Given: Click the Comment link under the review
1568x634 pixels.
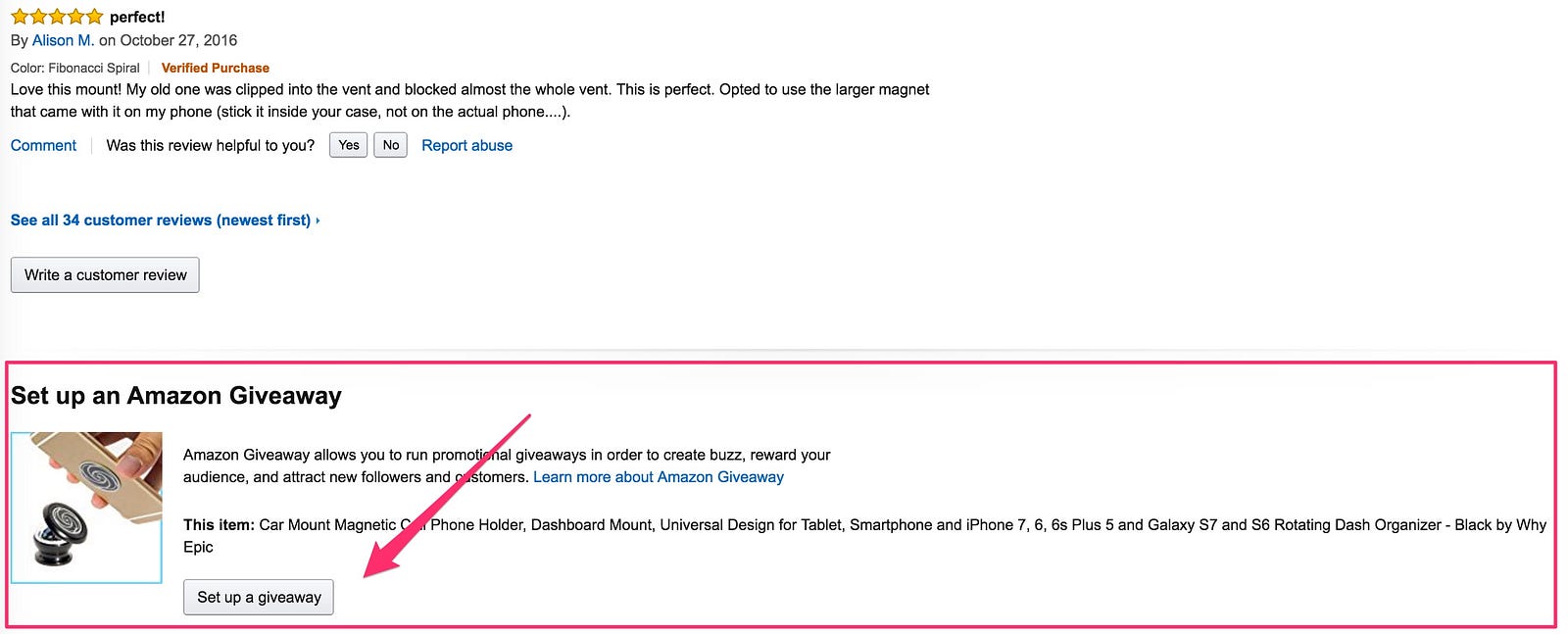Looking at the screenshot, I should pos(43,145).
